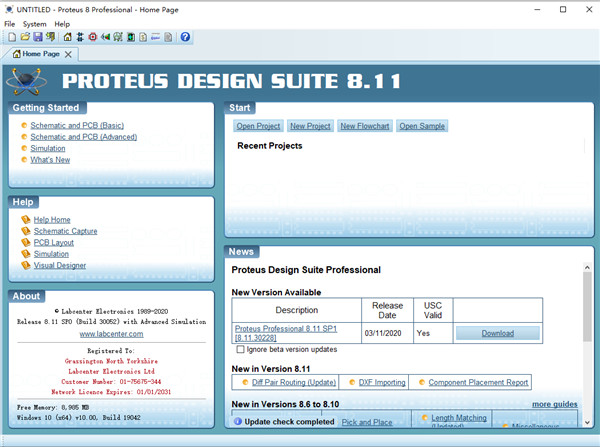Image resolution: width=600 pixels, height=447 pixels.
Task: Open Simulation help link in Help panel
Action: pos(51,254)
